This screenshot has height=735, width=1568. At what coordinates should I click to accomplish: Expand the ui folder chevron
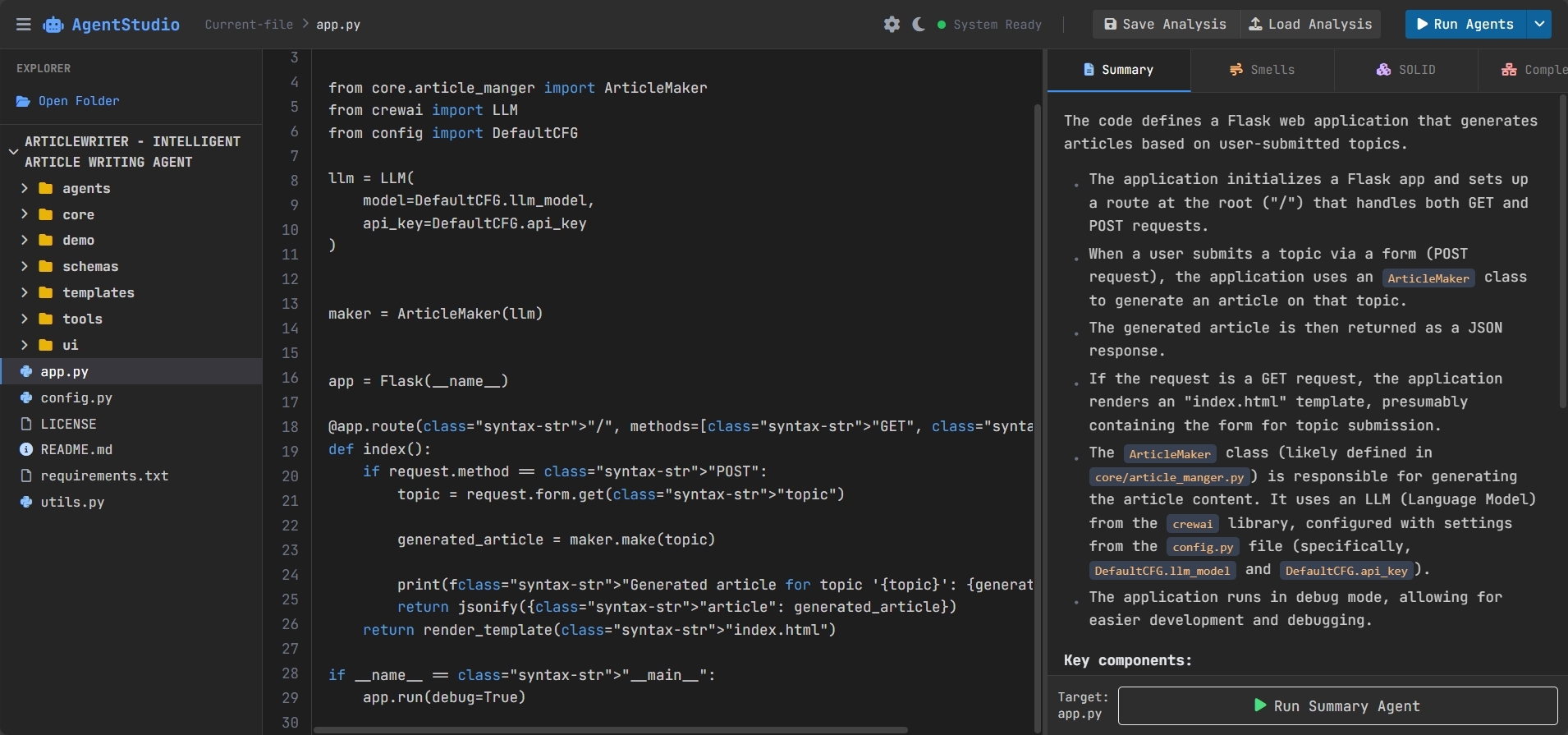click(x=25, y=345)
